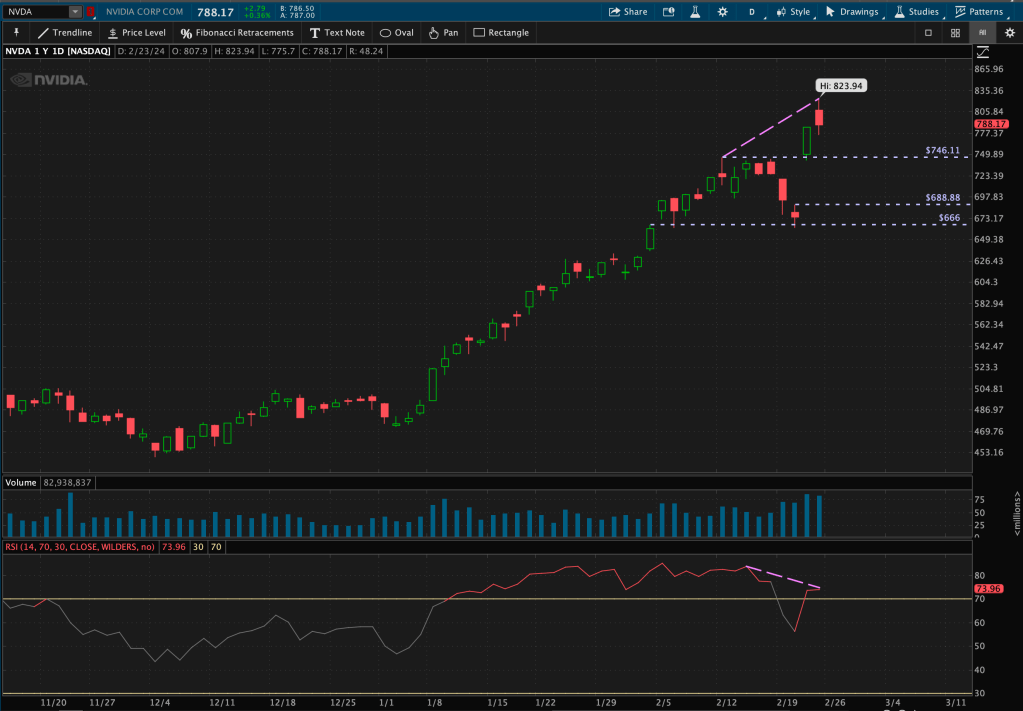Switch to four-chart grid layout
The height and width of the screenshot is (711, 1023).
coord(955,32)
